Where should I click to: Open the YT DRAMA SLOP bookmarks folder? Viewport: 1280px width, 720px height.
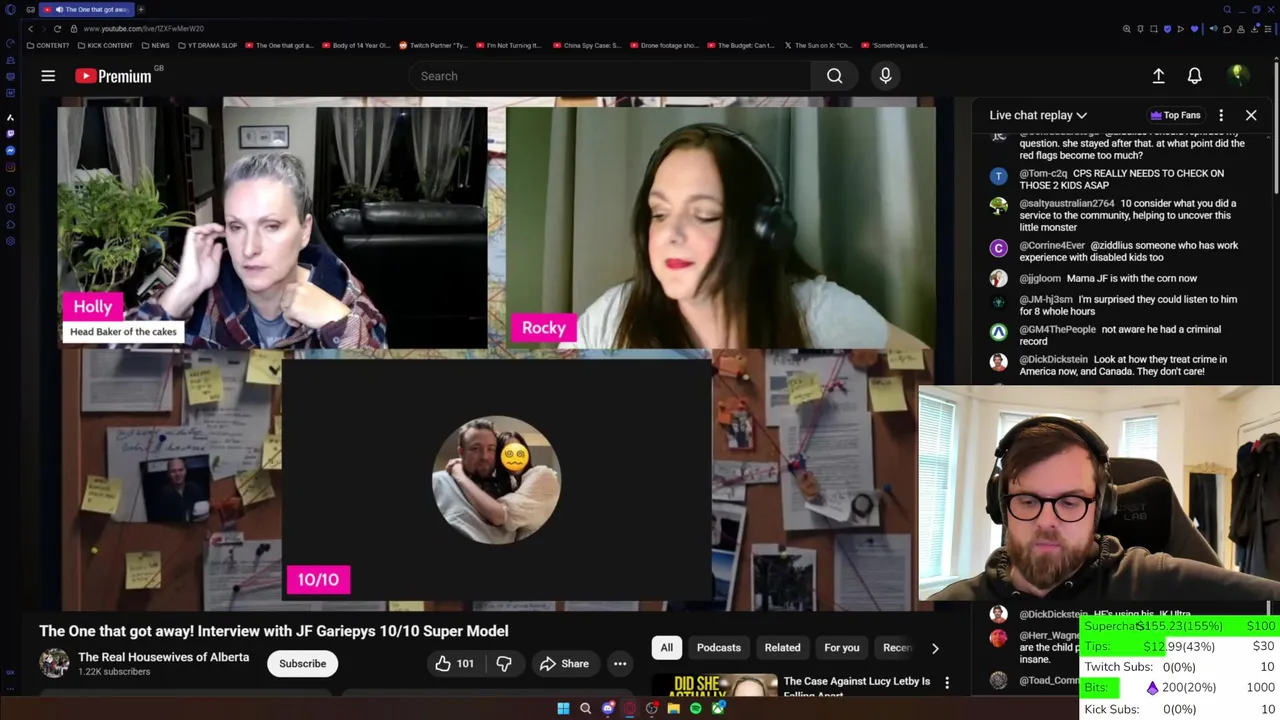click(x=207, y=45)
